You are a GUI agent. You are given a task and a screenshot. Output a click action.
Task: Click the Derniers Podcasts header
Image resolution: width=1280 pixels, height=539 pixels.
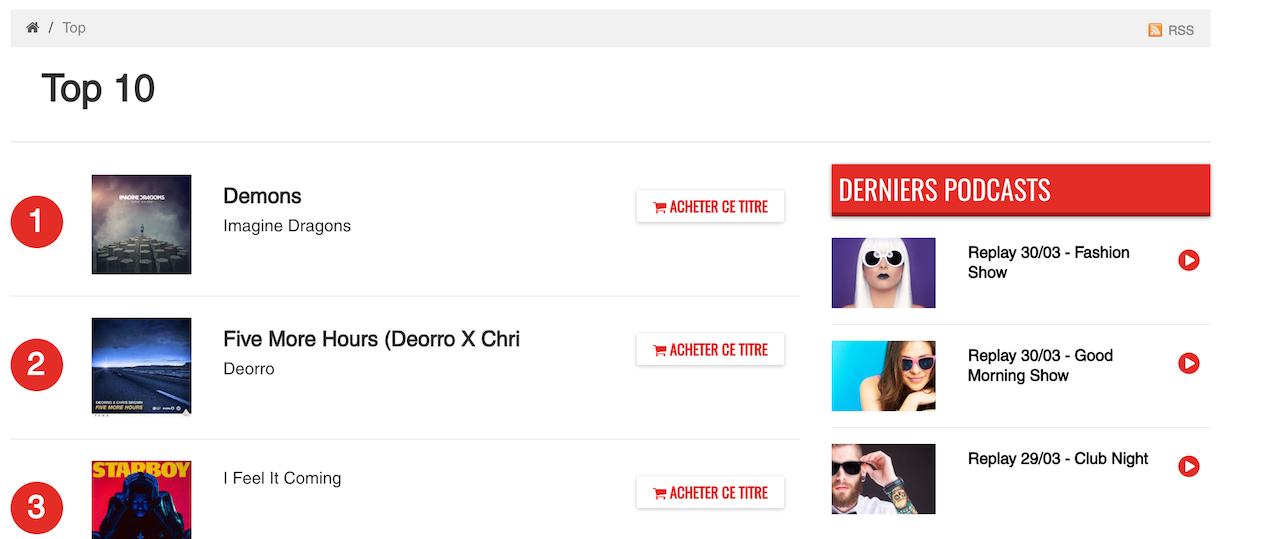(x=1021, y=189)
